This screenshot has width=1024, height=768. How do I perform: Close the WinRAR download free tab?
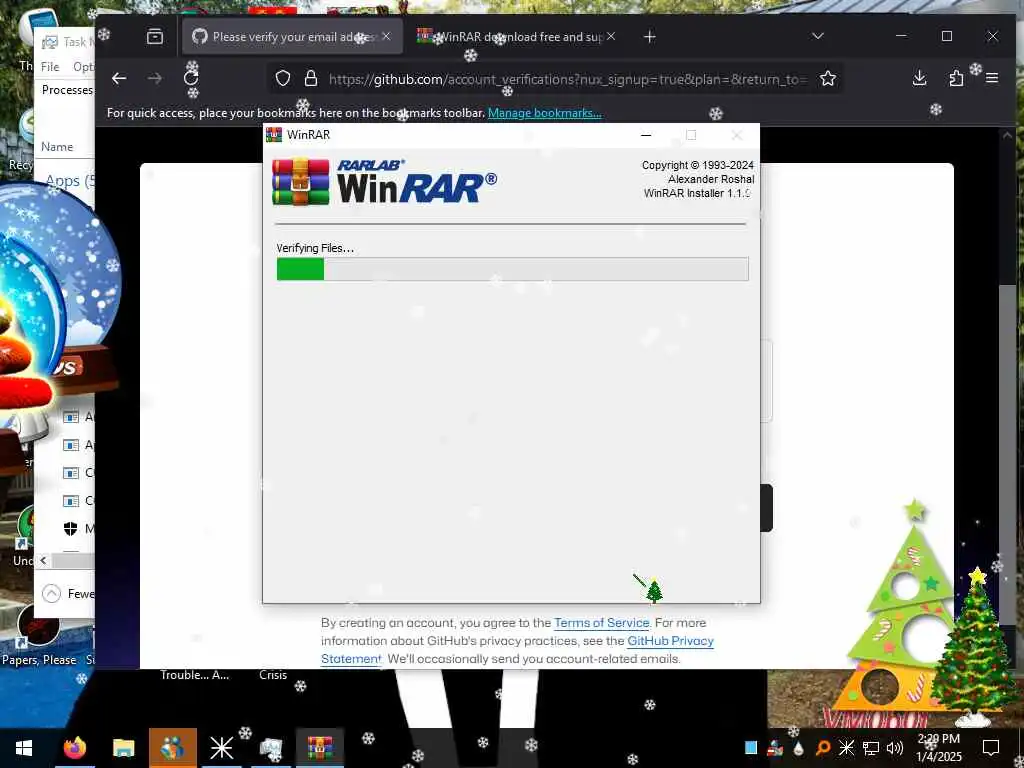pos(611,37)
